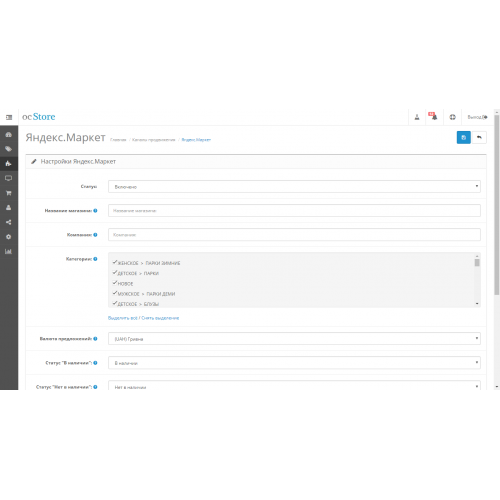Toggle the МУЖСКОЕ > ПАРКИ ДЕМИ category checkbox
The height and width of the screenshot is (500, 500).
(115, 293)
